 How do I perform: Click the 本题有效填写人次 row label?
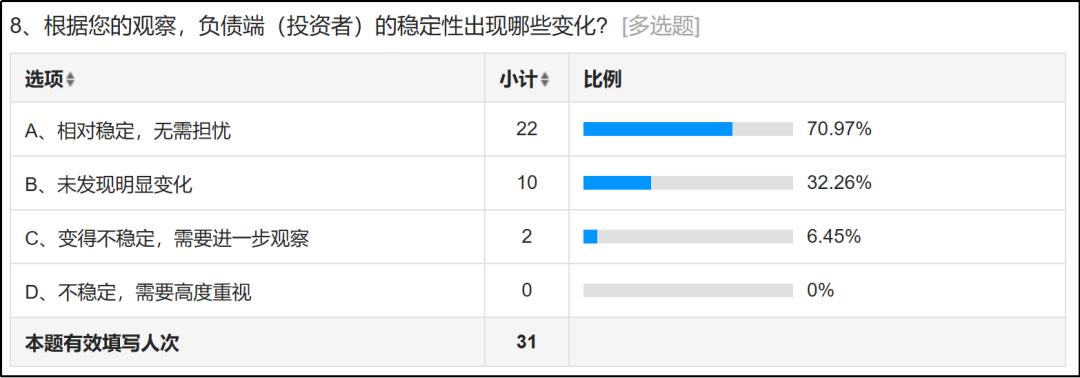(102, 342)
